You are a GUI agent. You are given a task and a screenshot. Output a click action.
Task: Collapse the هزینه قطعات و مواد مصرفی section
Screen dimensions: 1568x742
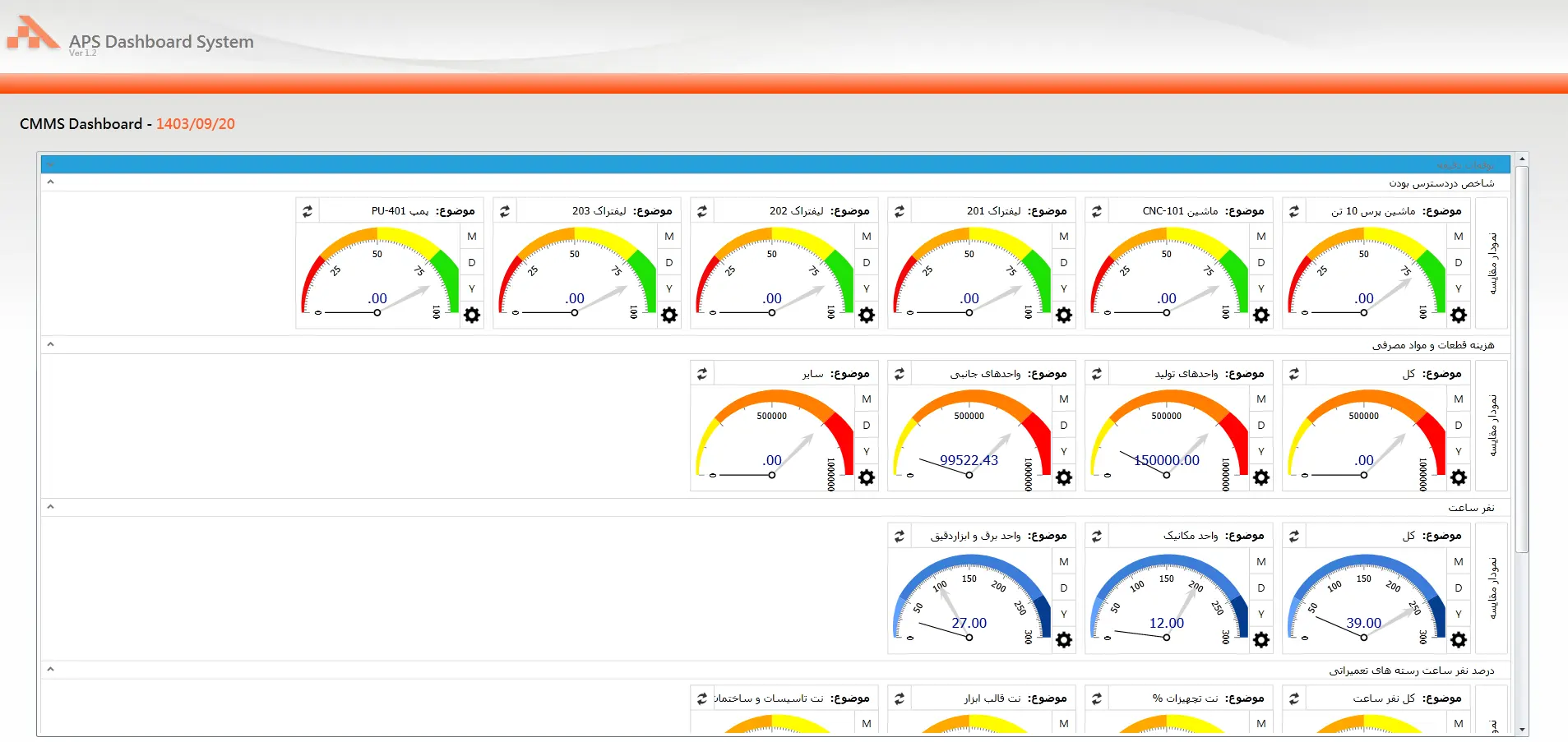(x=51, y=344)
